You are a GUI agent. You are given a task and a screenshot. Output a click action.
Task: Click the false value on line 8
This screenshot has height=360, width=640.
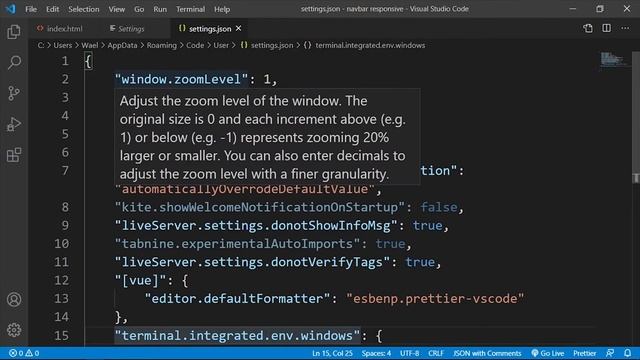coord(439,207)
